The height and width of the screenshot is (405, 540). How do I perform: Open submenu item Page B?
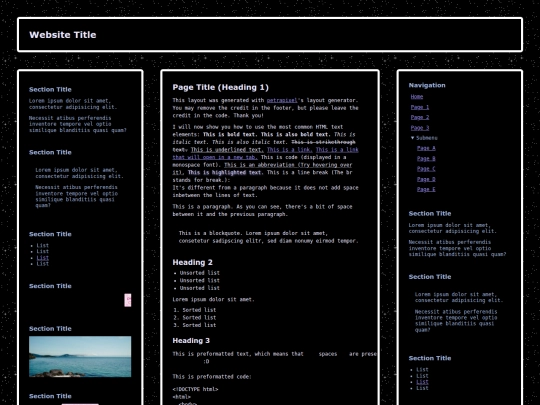426,158
